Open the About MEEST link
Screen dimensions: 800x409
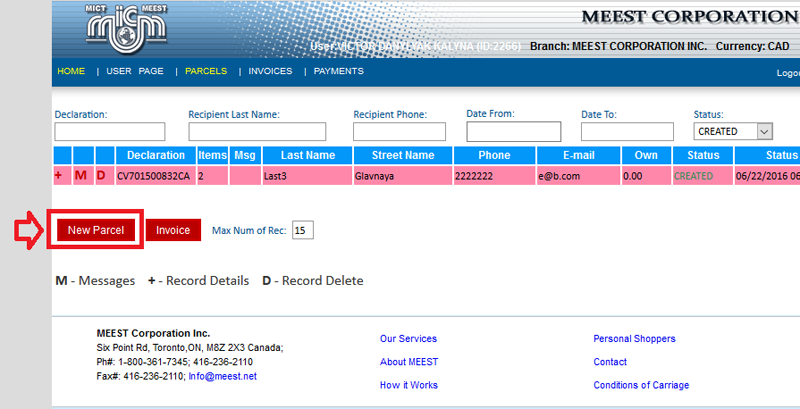[x=409, y=362]
